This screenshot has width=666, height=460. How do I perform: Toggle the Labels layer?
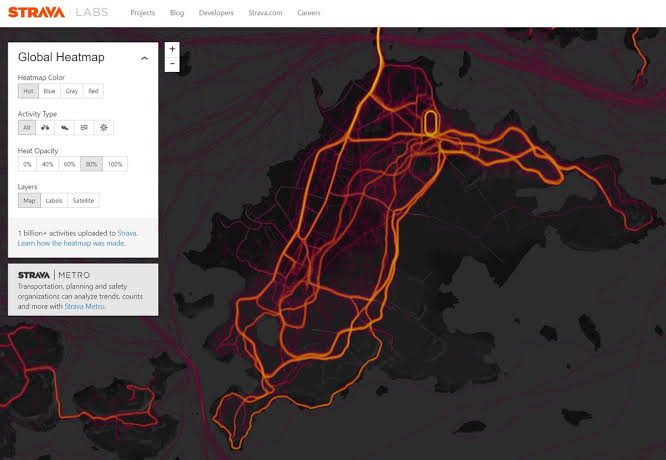54,200
